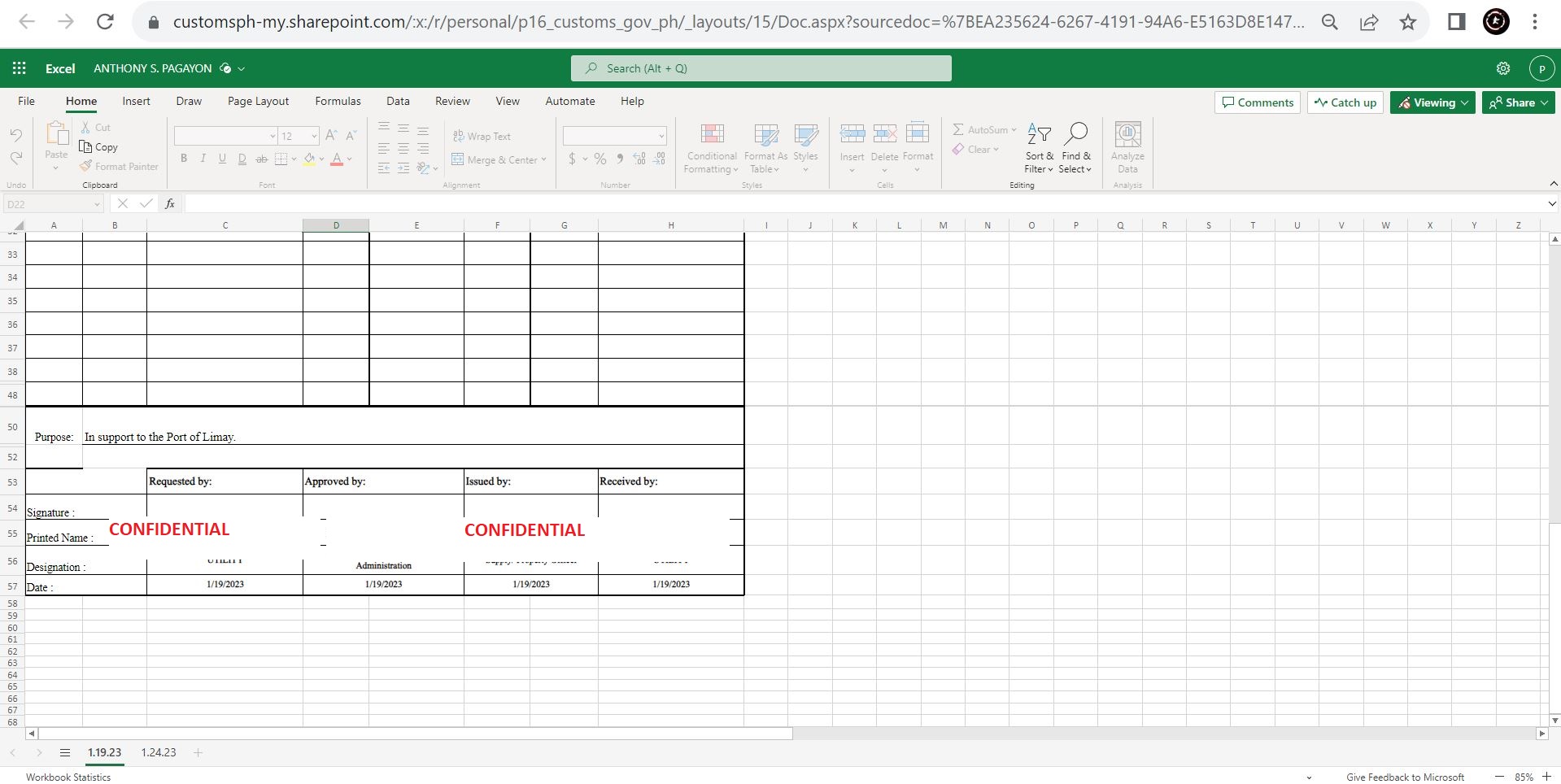
Task: Open the Excel app launcher grid
Action: click(20, 68)
